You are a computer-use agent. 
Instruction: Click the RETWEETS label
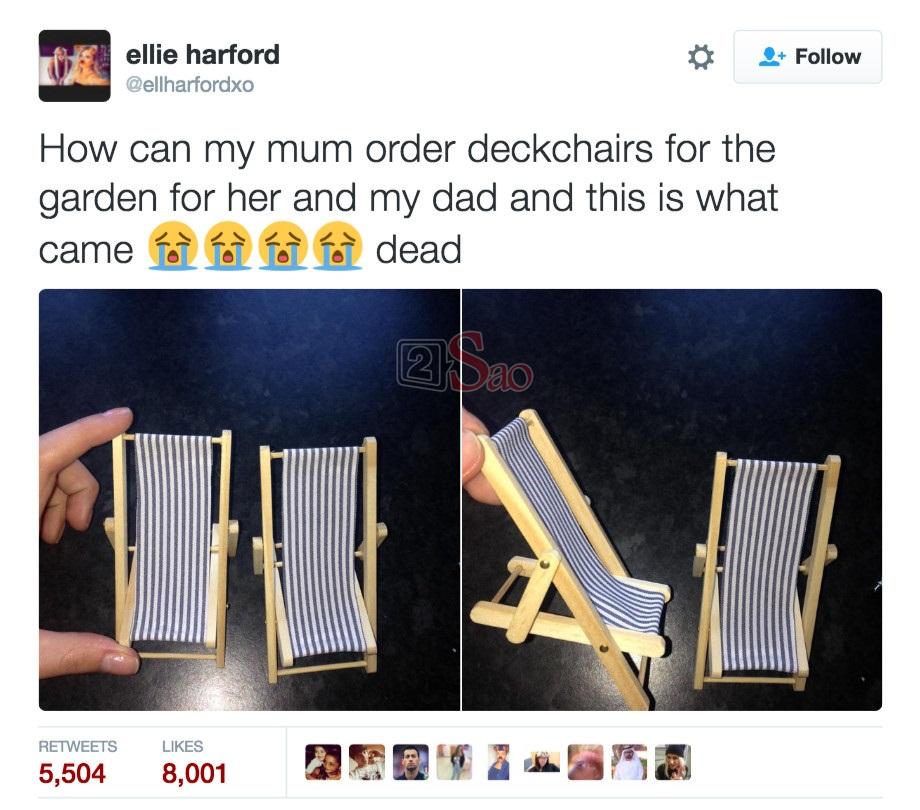77,746
